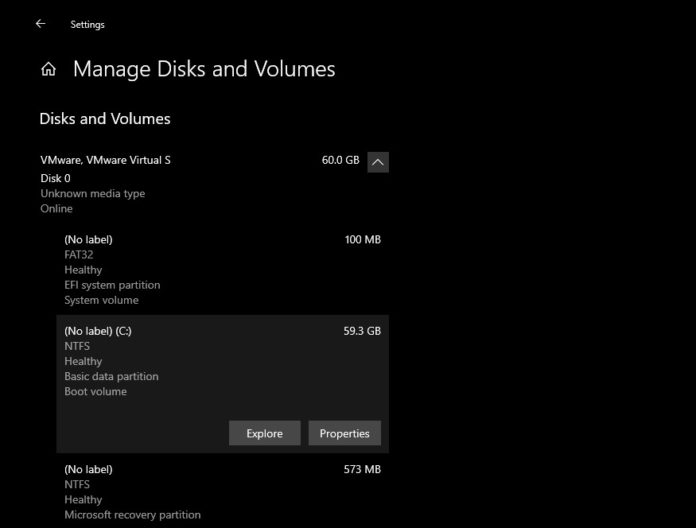Viewport: 696px width, 528px height.
Task: Go to Settings home via house icon
Action: [x=48, y=70]
